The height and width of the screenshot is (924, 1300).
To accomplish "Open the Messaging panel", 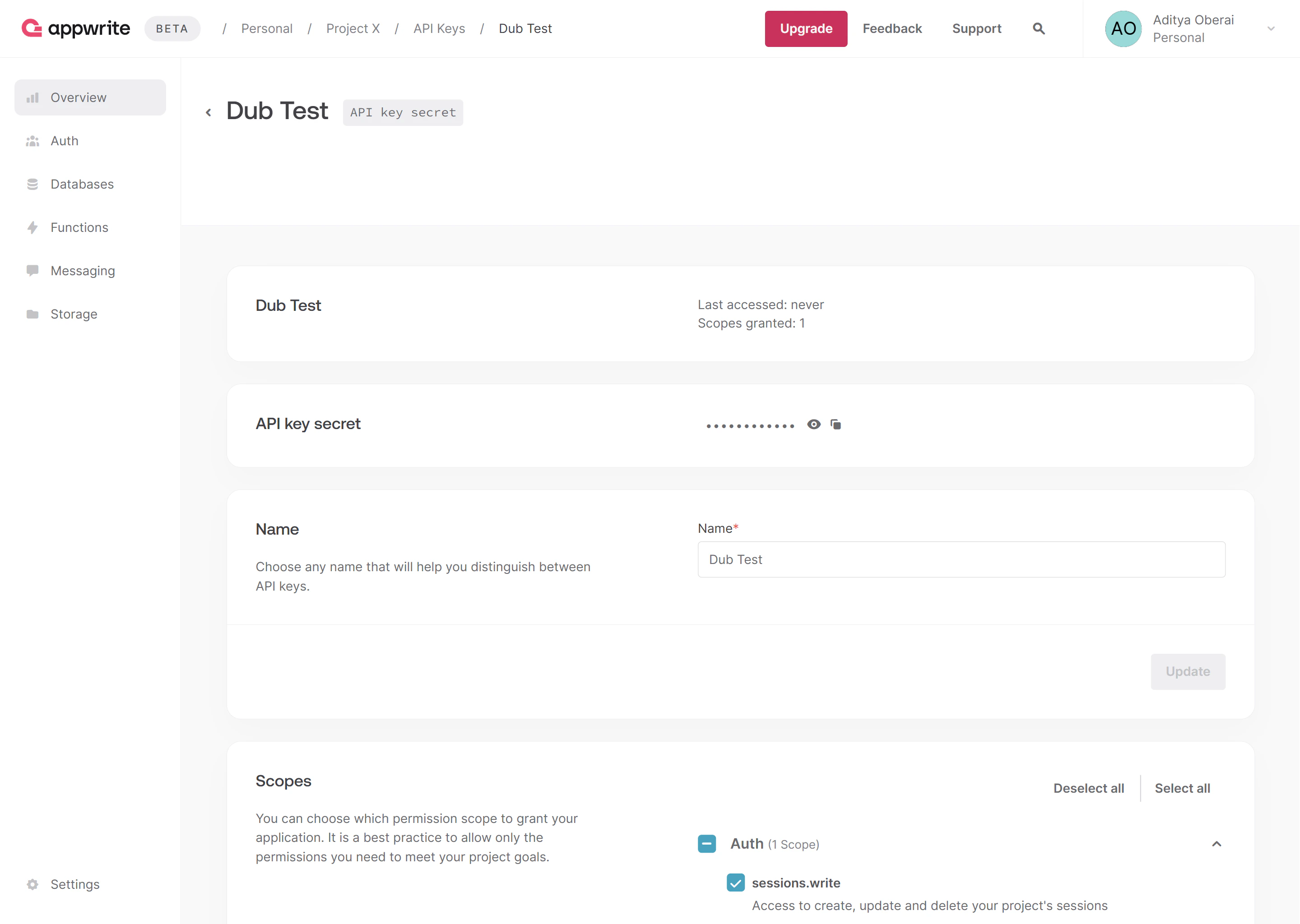I will [x=83, y=270].
